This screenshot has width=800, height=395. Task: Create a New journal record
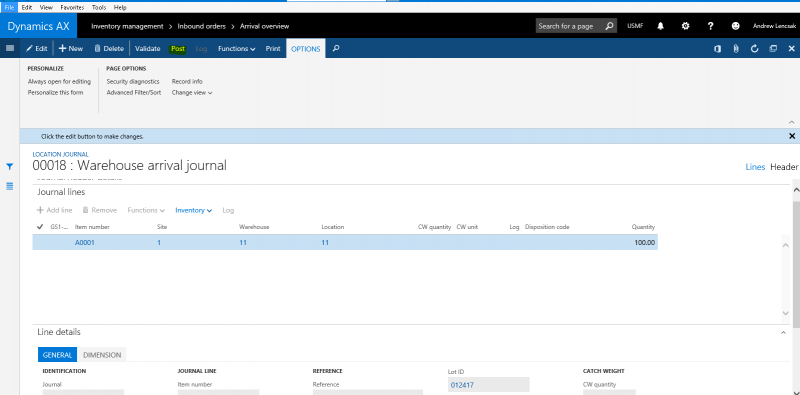70,48
